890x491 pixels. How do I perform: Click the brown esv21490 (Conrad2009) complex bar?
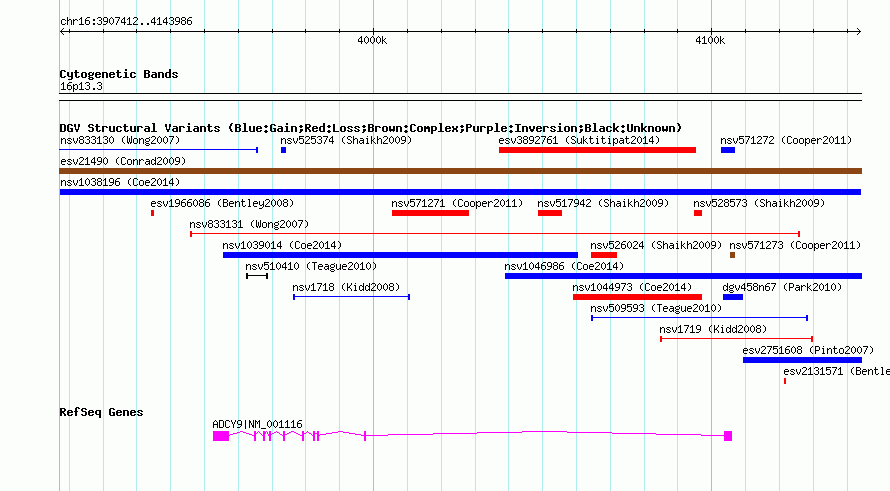tap(460, 171)
